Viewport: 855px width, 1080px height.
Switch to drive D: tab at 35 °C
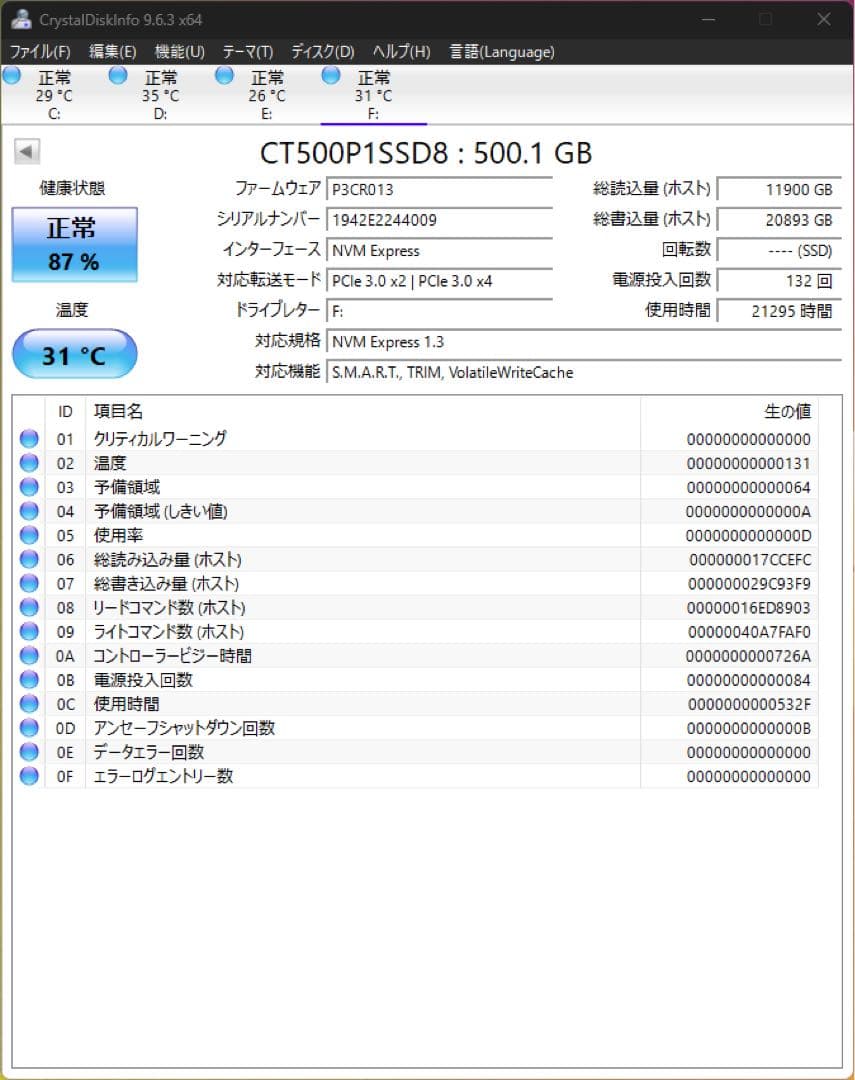pyautogui.click(x=161, y=94)
